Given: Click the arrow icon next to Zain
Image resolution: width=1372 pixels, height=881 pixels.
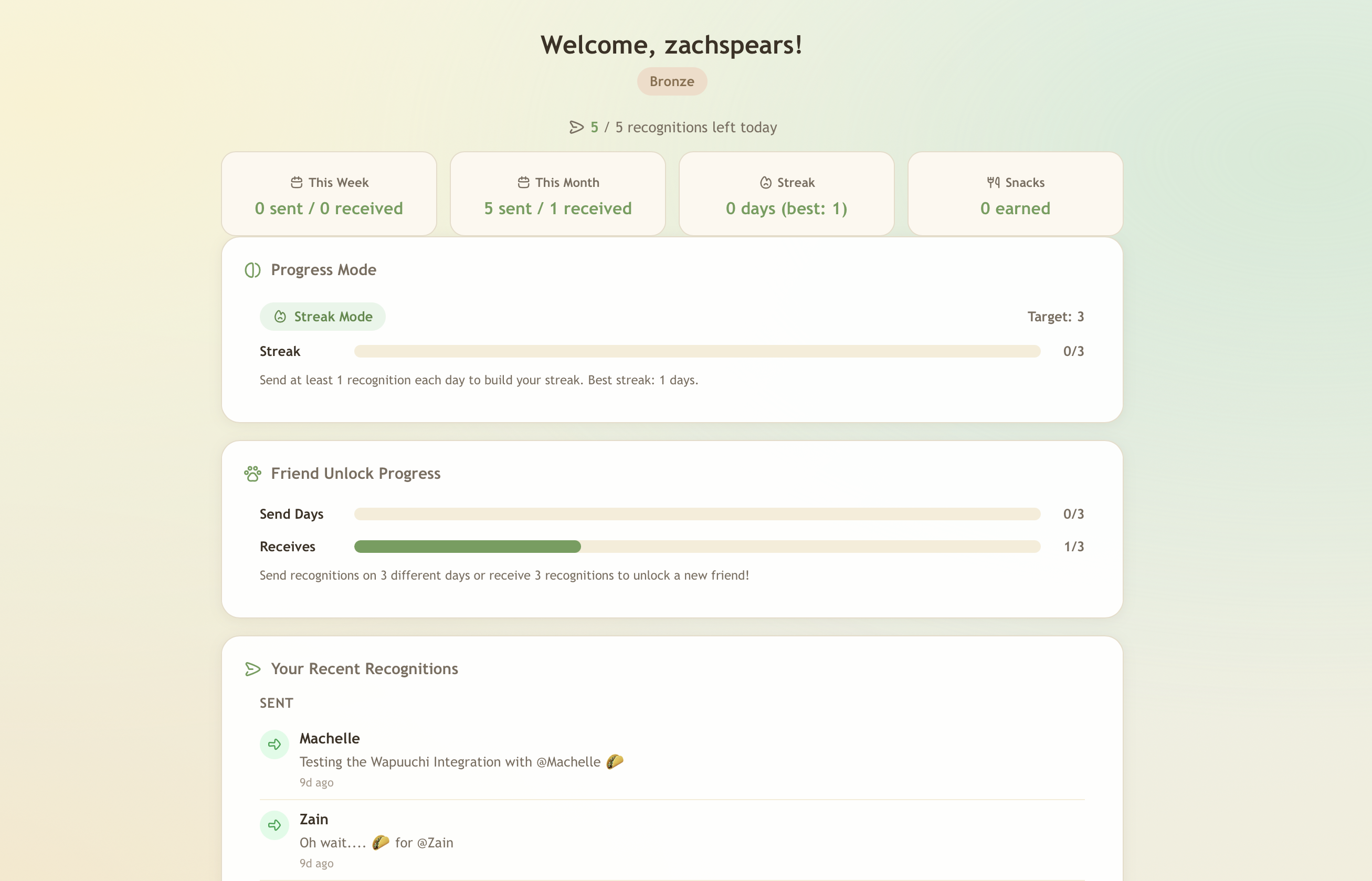Looking at the screenshot, I should tap(275, 825).
